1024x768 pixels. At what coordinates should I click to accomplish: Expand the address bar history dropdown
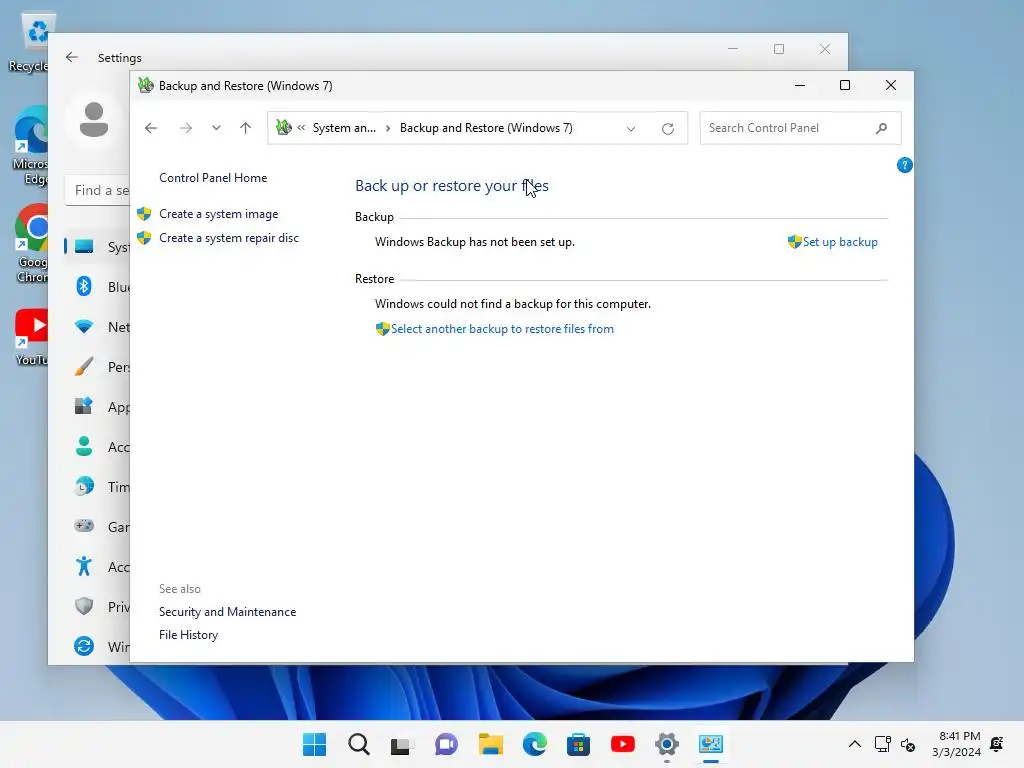click(x=631, y=129)
